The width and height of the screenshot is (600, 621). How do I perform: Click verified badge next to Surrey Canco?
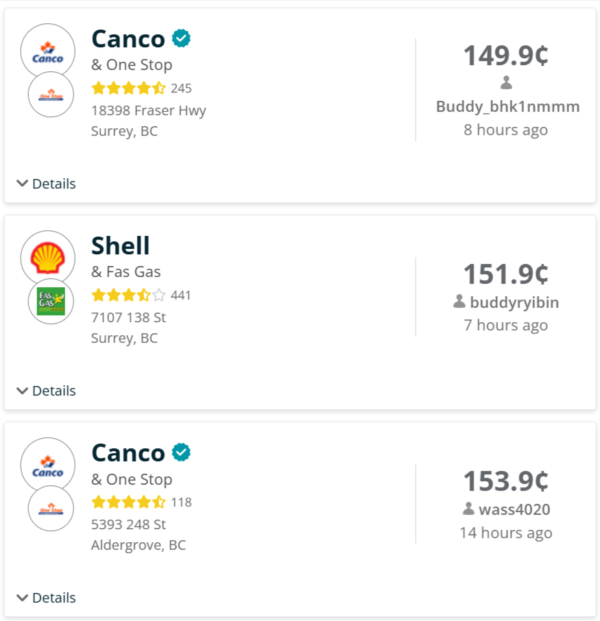point(181,38)
